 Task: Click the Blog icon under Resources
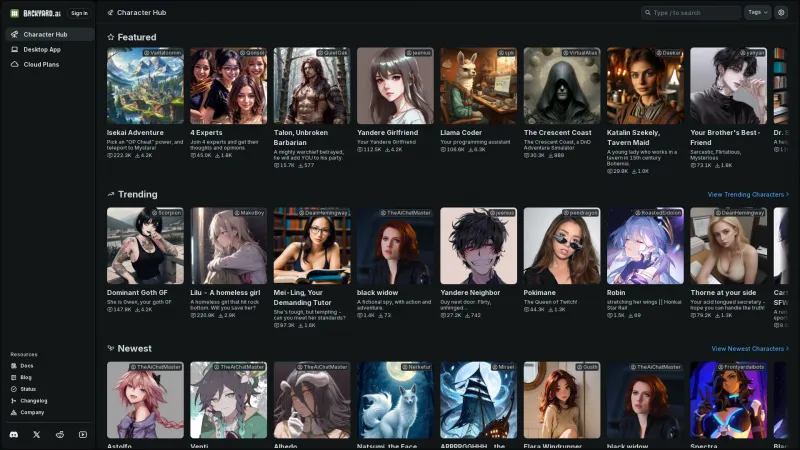[14, 378]
